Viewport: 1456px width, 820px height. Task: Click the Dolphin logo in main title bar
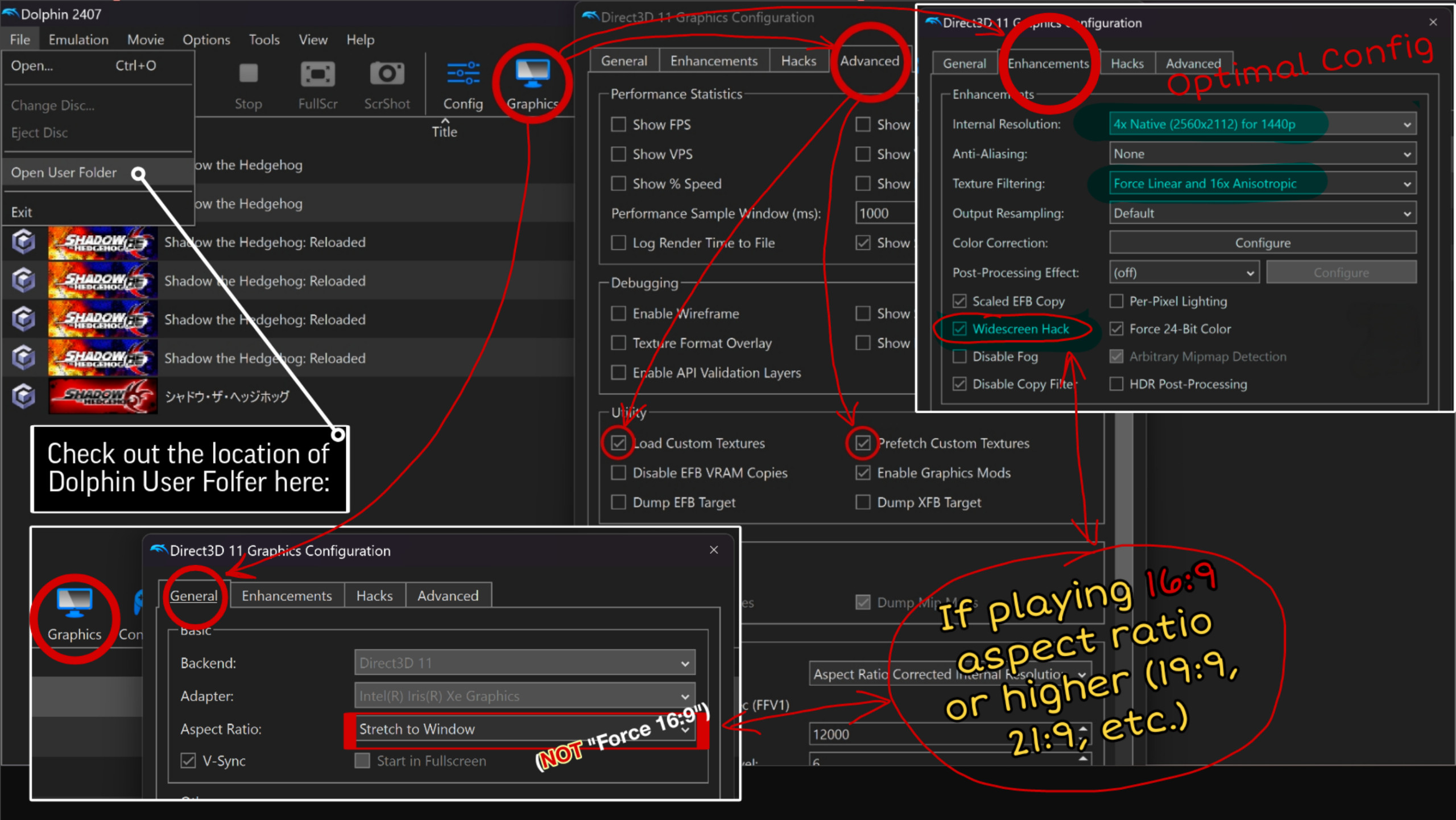pyautogui.click(x=11, y=14)
